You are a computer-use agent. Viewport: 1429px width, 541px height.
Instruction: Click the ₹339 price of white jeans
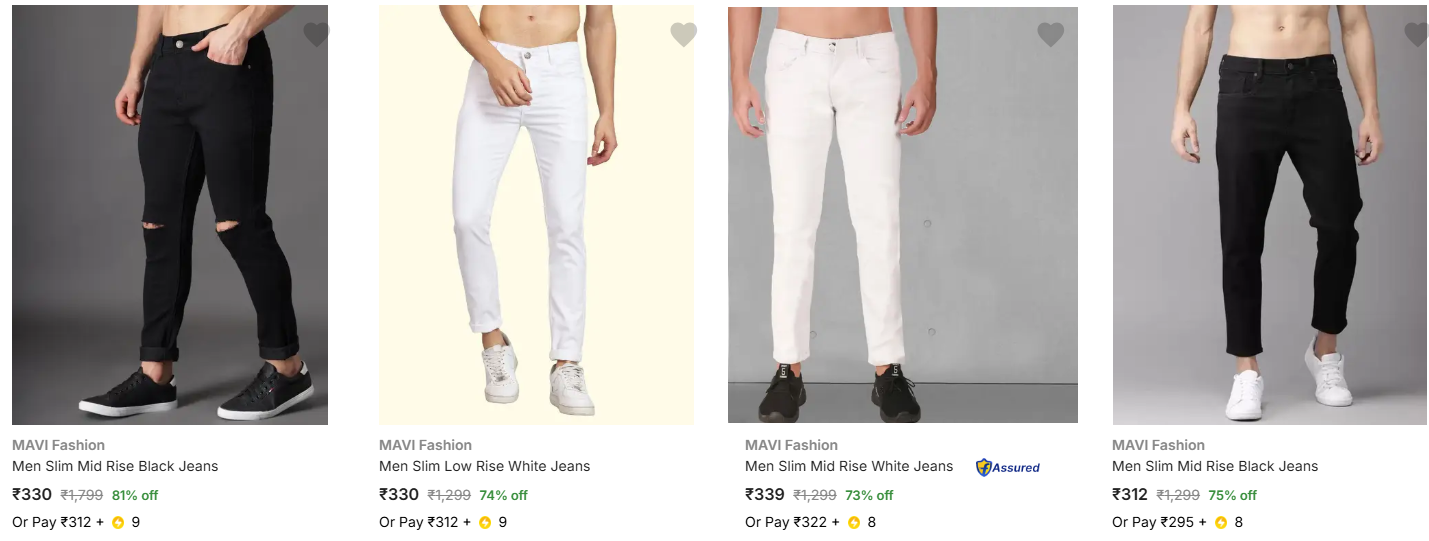pyautogui.click(x=764, y=494)
